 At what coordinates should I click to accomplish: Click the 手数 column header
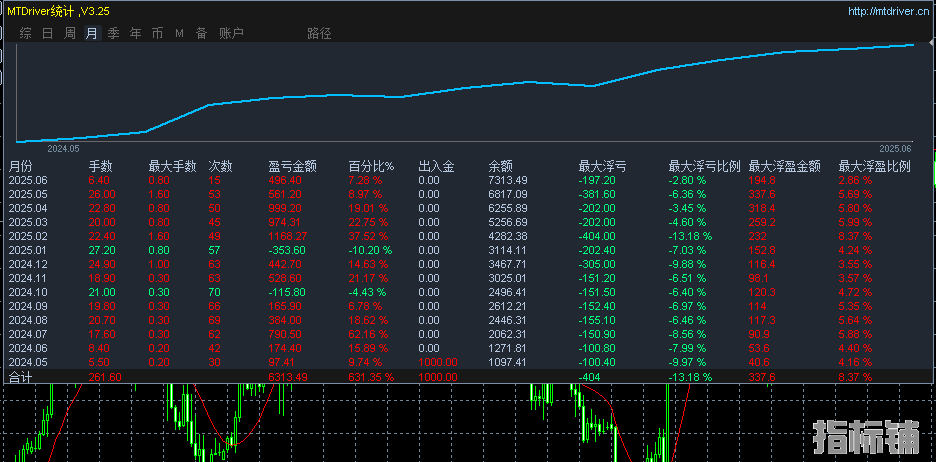tap(100, 167)
